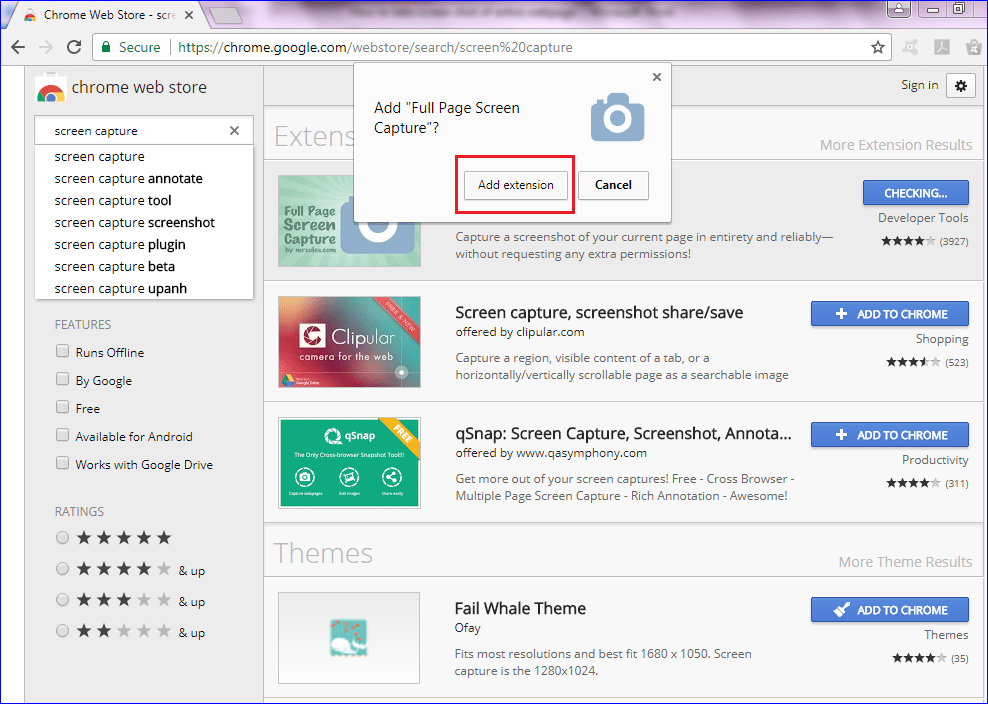Click the Chrome Web Store logo
This screenshot has width=988, height=704.
51,88
